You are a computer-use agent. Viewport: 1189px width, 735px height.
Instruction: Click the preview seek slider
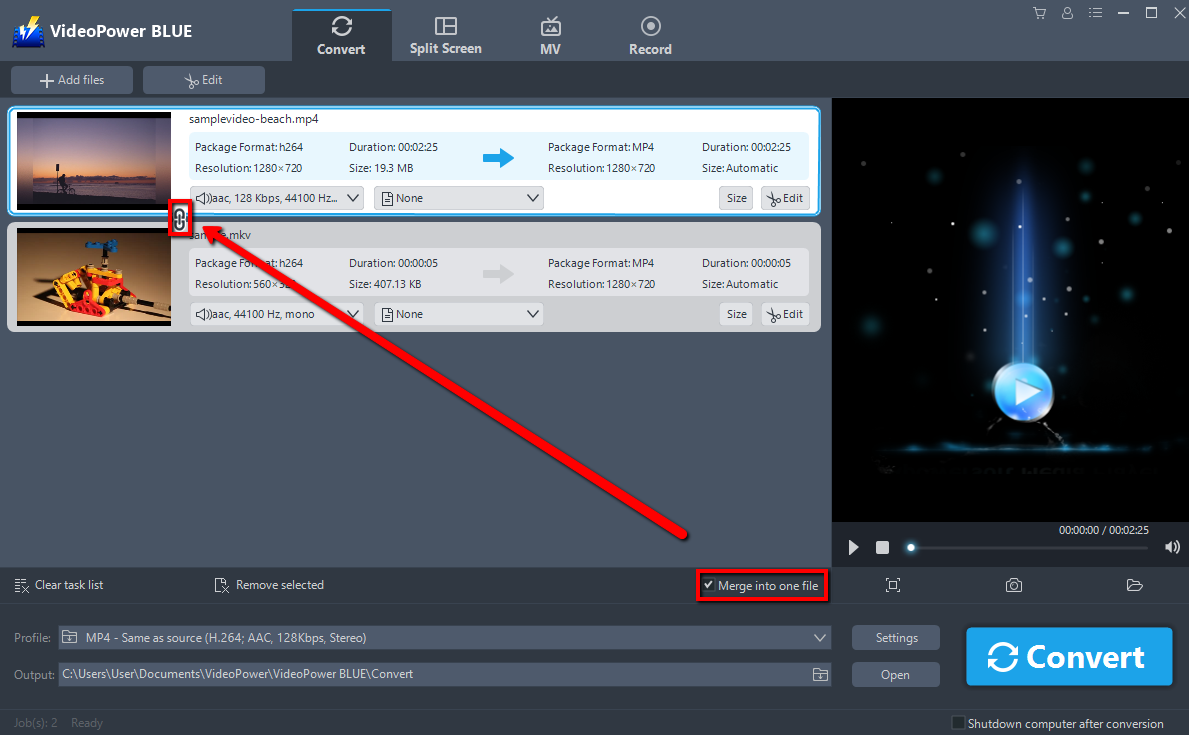(1028, 548)
